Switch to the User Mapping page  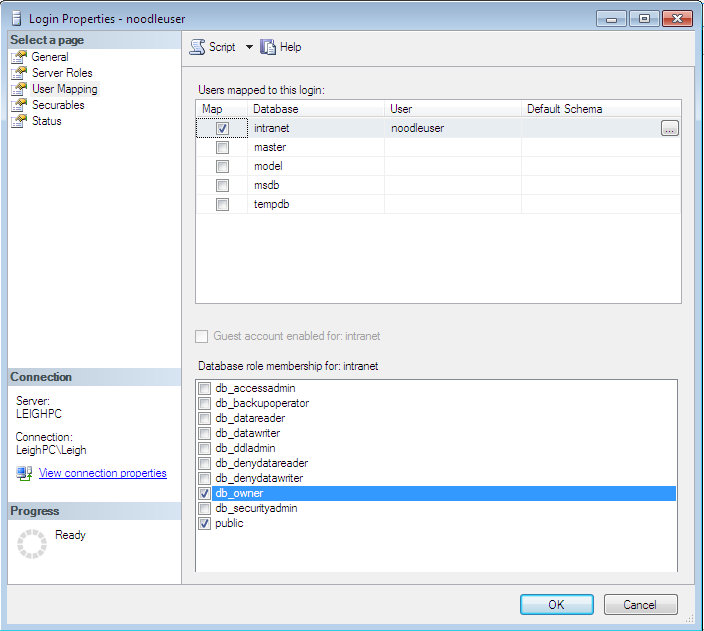(65, 89)
